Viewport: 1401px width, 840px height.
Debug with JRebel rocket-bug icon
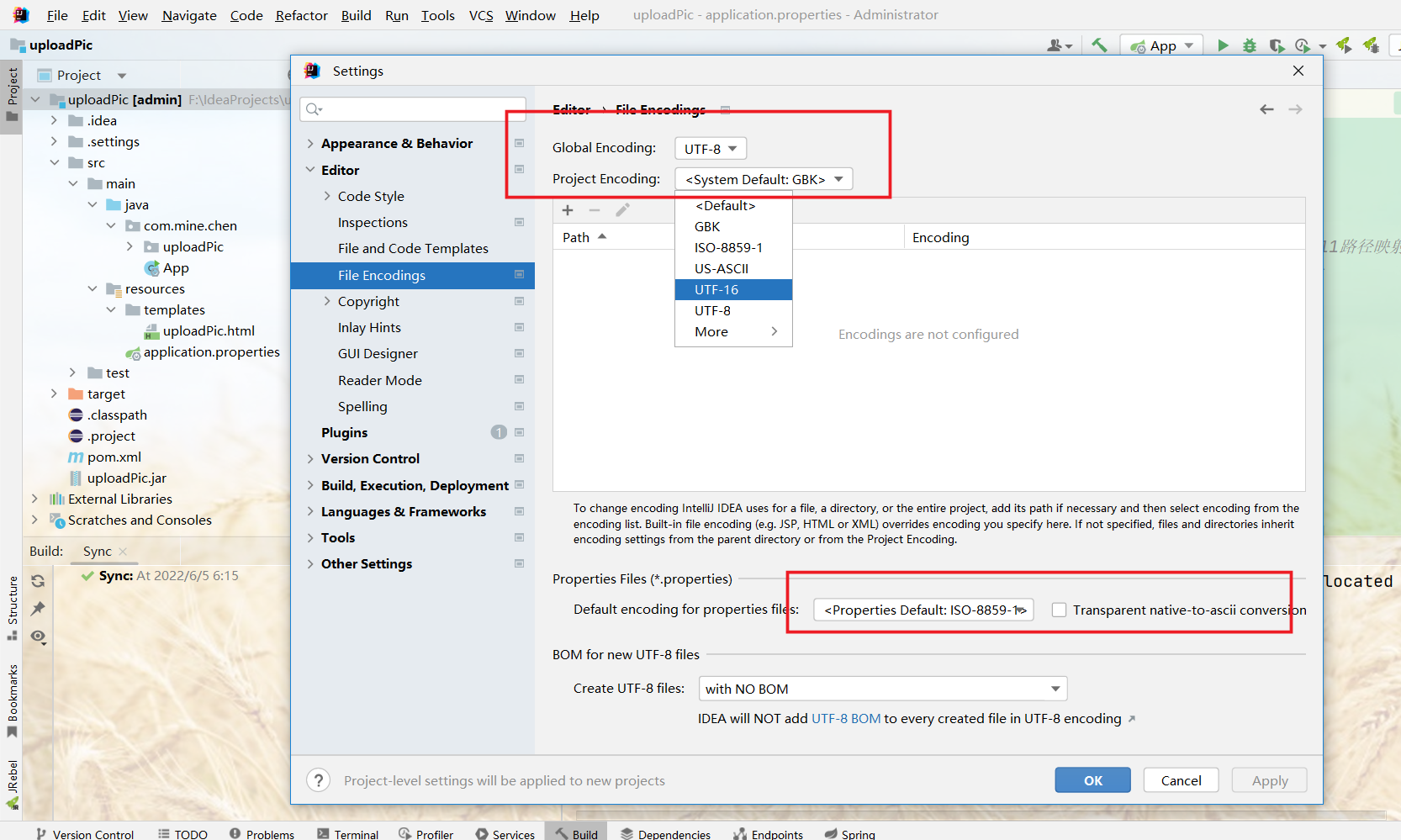point(1372,45)
